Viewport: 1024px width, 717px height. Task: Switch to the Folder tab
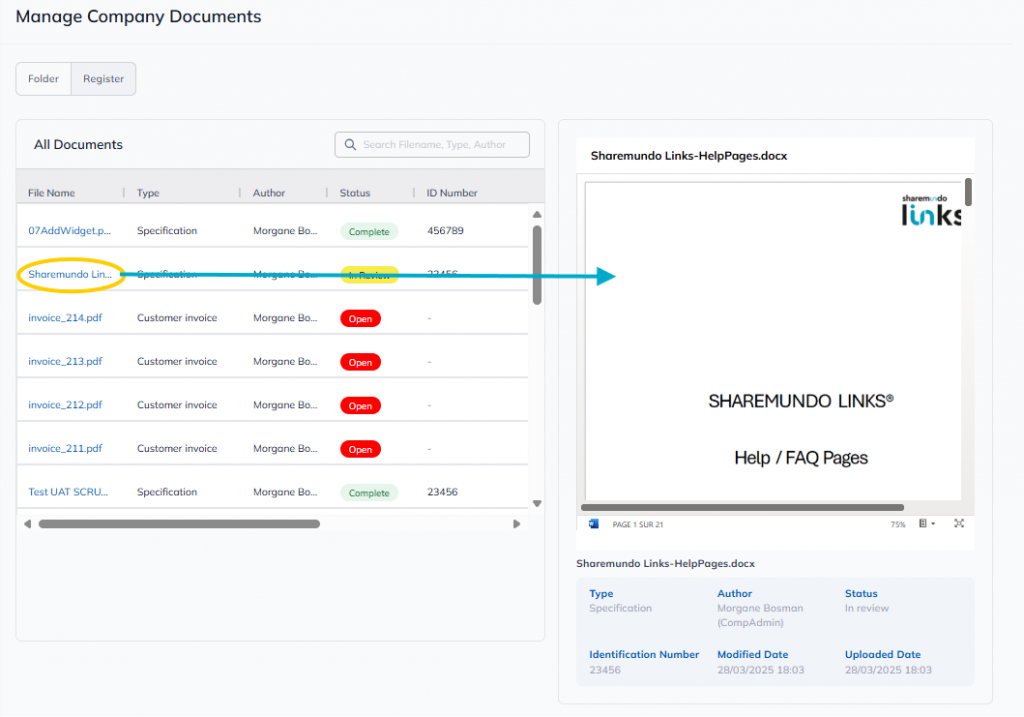pyautogui.click(x=43, y=79)
